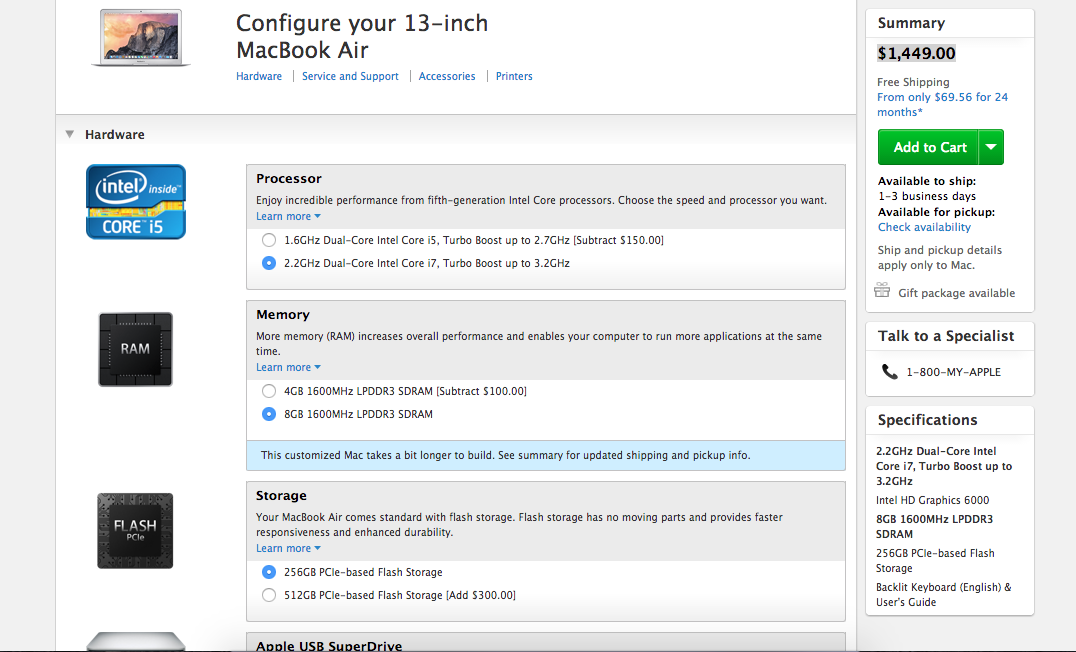Choose 512GB PCIe-based Flash Storage
Image resolution: width=1076 pixels, height=652 pixels.
click(269, 595)
